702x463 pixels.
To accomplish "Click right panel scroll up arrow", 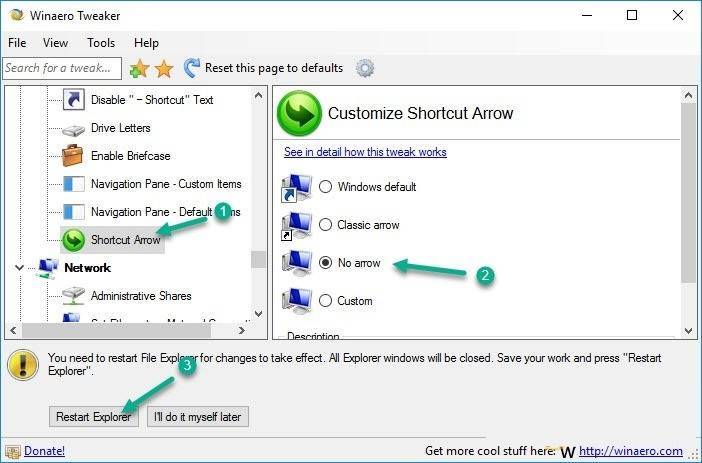I will click(x=689, y=95).
